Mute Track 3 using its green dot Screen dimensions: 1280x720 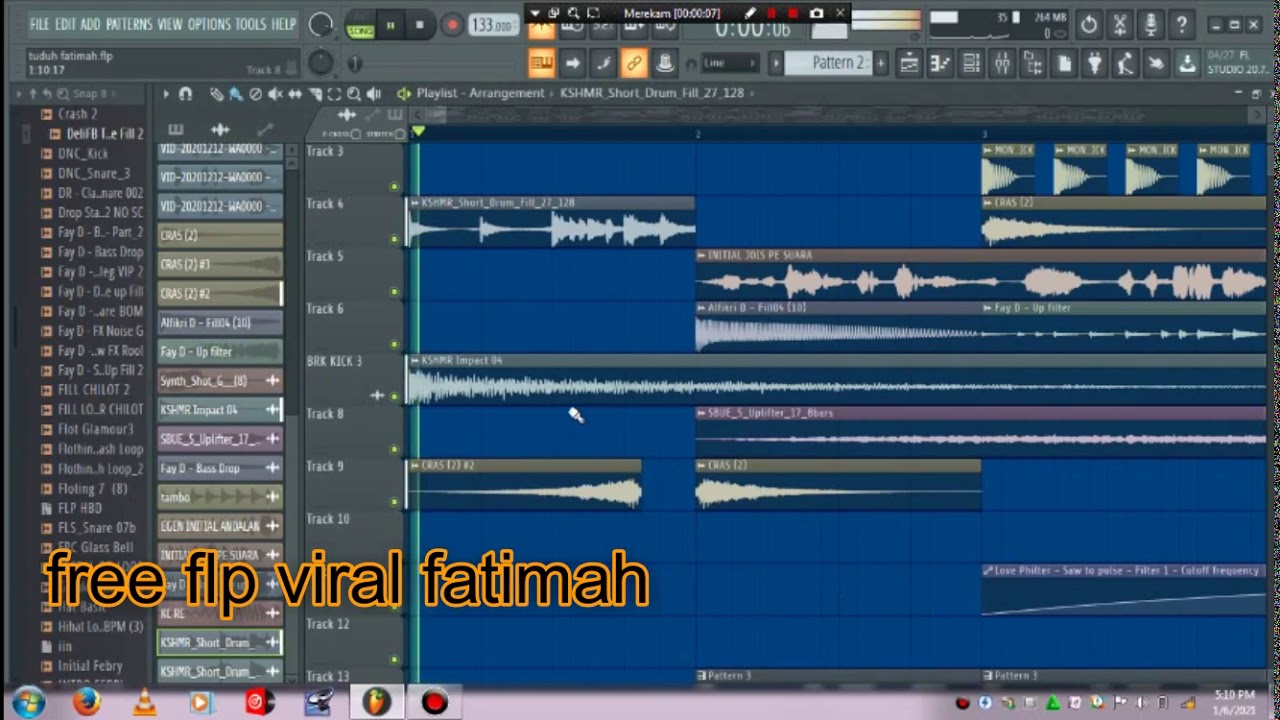pos(394,187)
